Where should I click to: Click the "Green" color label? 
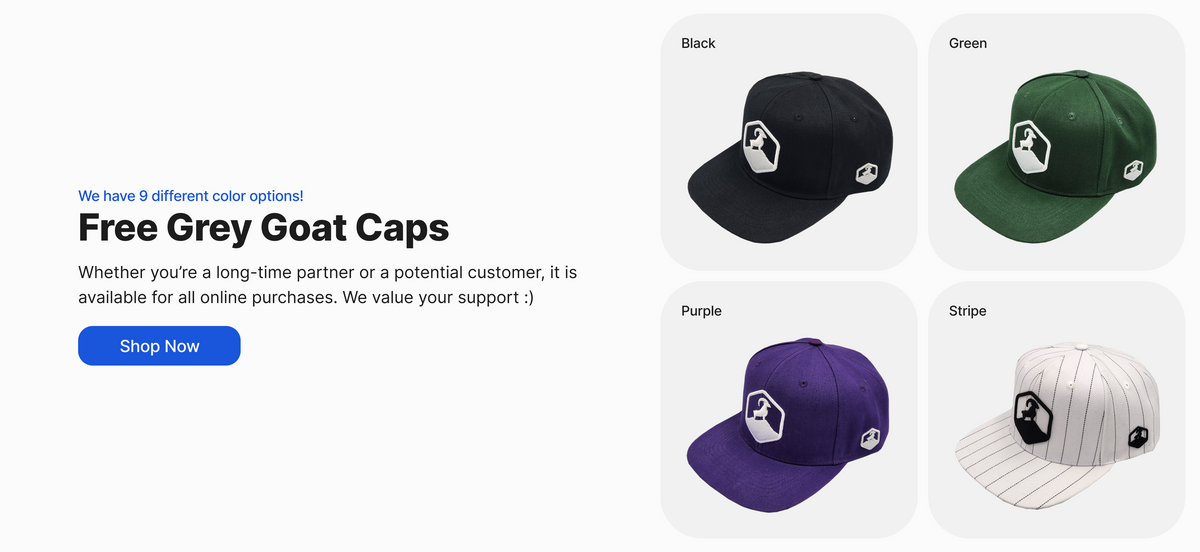coord(968,43)
